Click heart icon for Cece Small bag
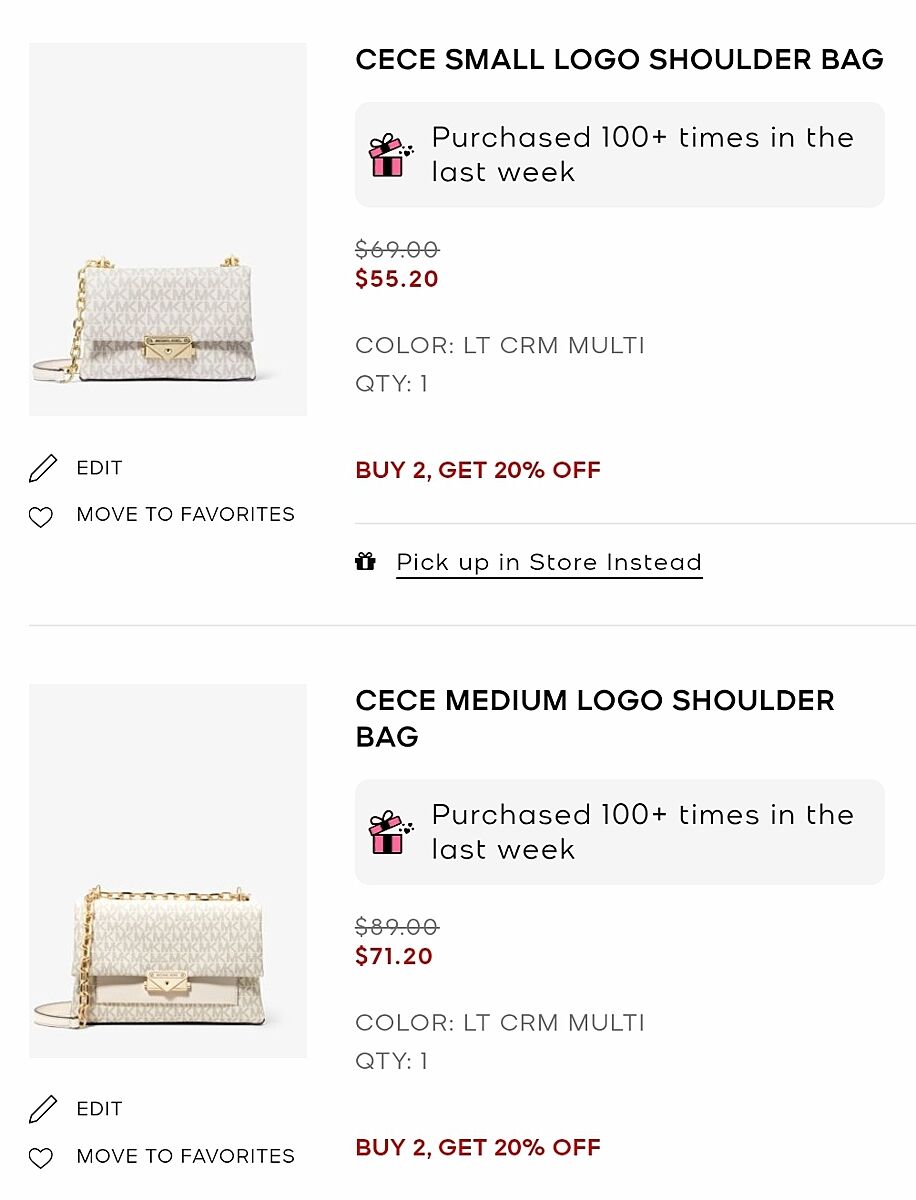Screen dimensions: 916x1200 [x=40, y=517]
